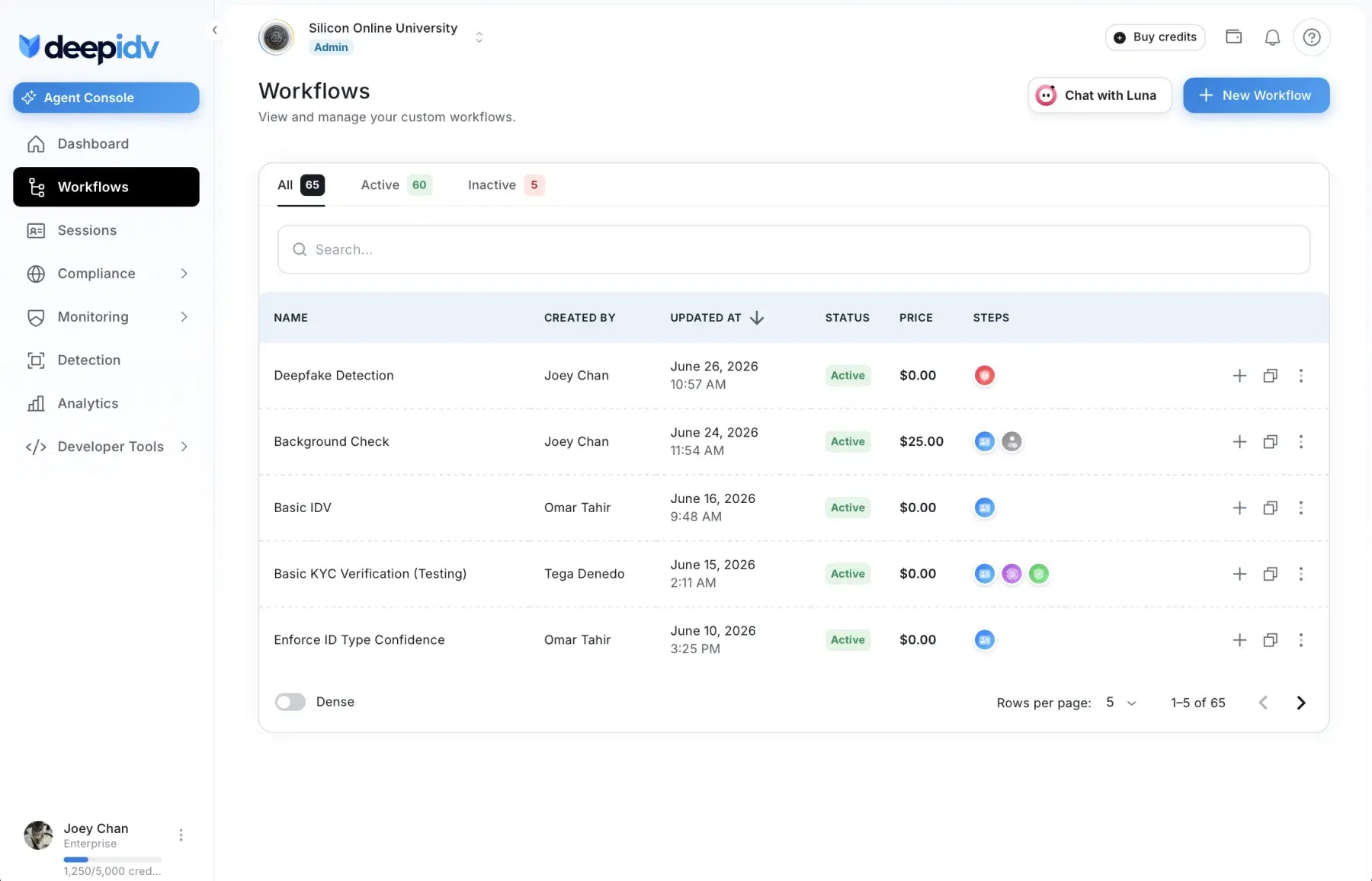
Task: Switch to the Inactive tab
Action: point(506,185)
